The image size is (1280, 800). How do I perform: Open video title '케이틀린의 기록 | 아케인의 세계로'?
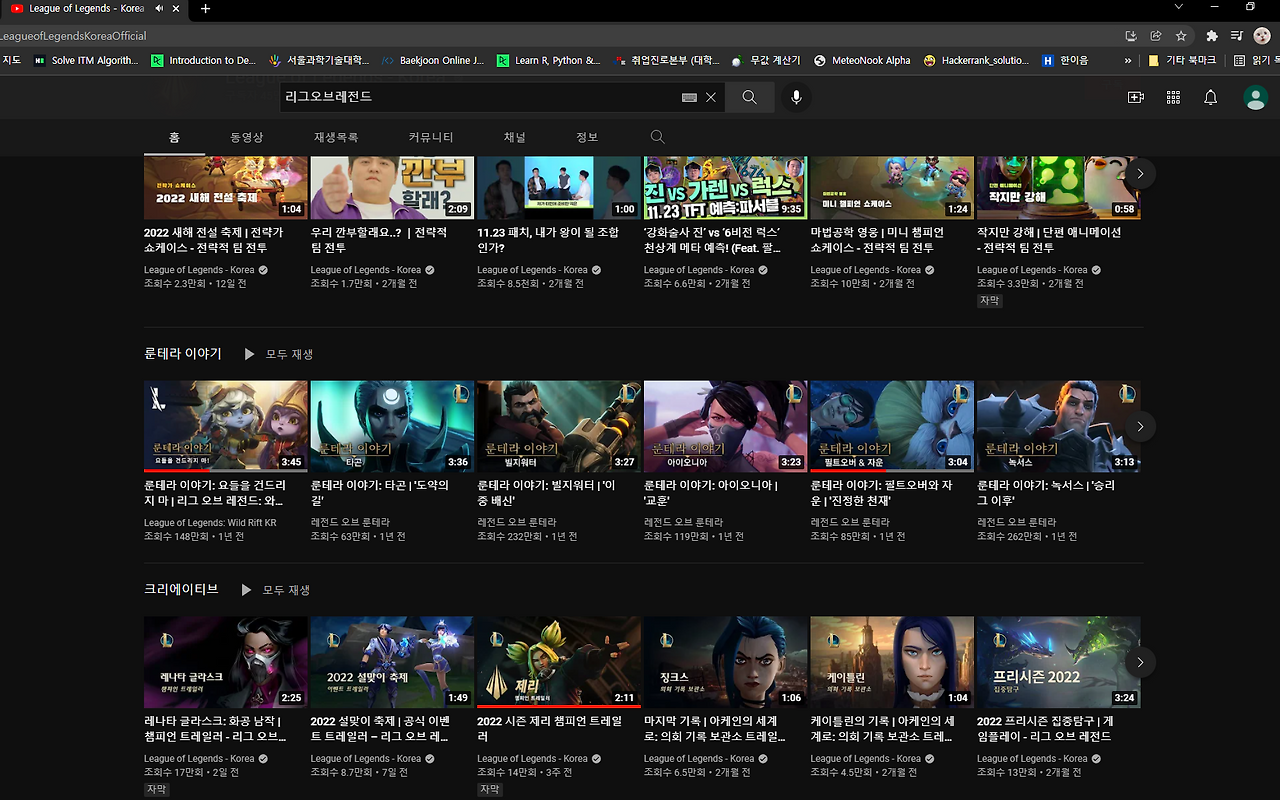click(x=883, y=729)
